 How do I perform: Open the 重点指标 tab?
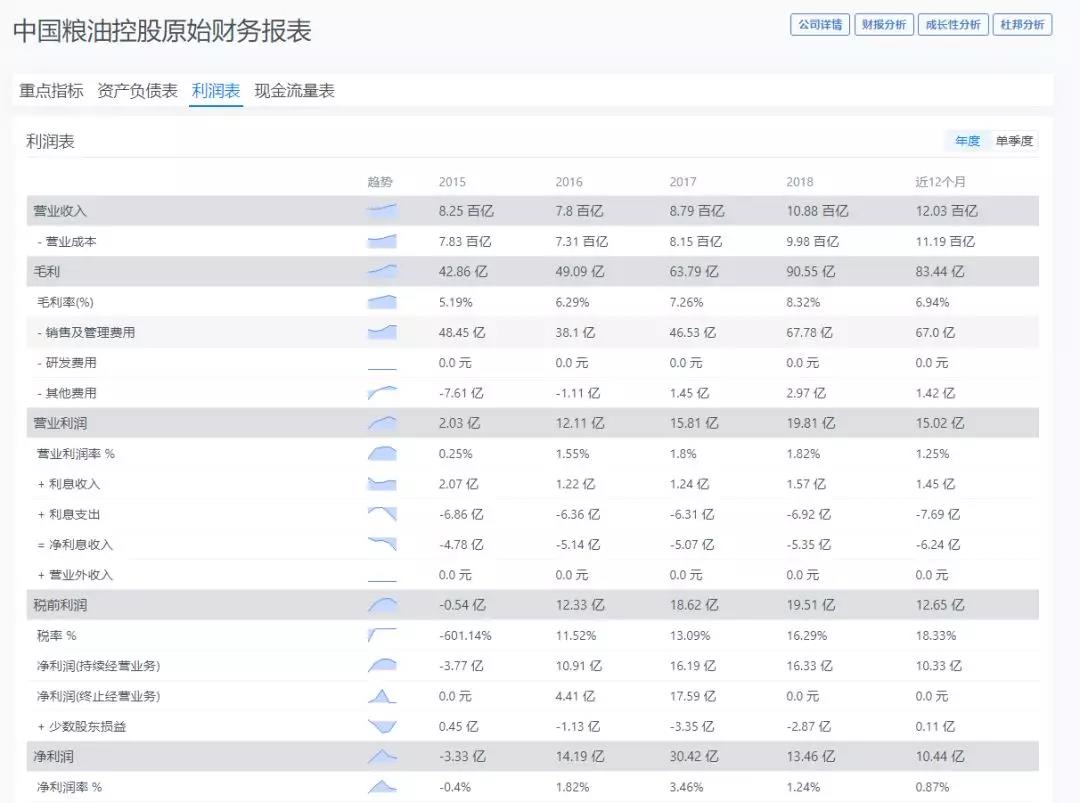pyautogui.click(x=52, y=91)
